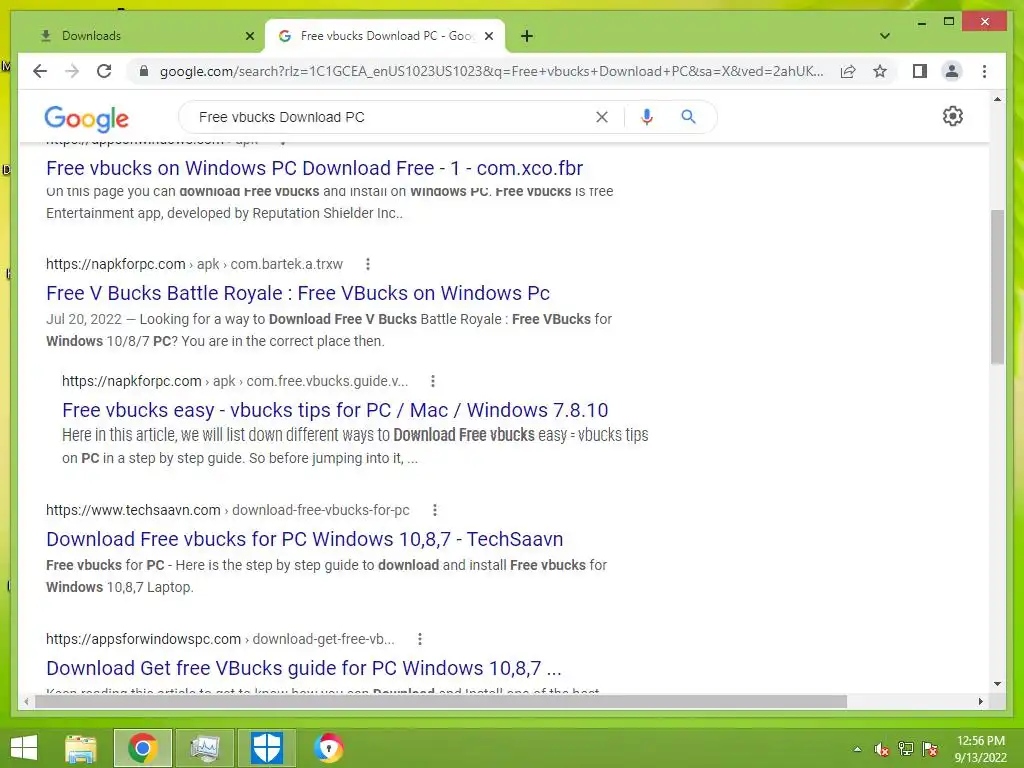The image size is (1024, 768).
Task: Open the Chrome profile avatar
Action: (952, 71)
